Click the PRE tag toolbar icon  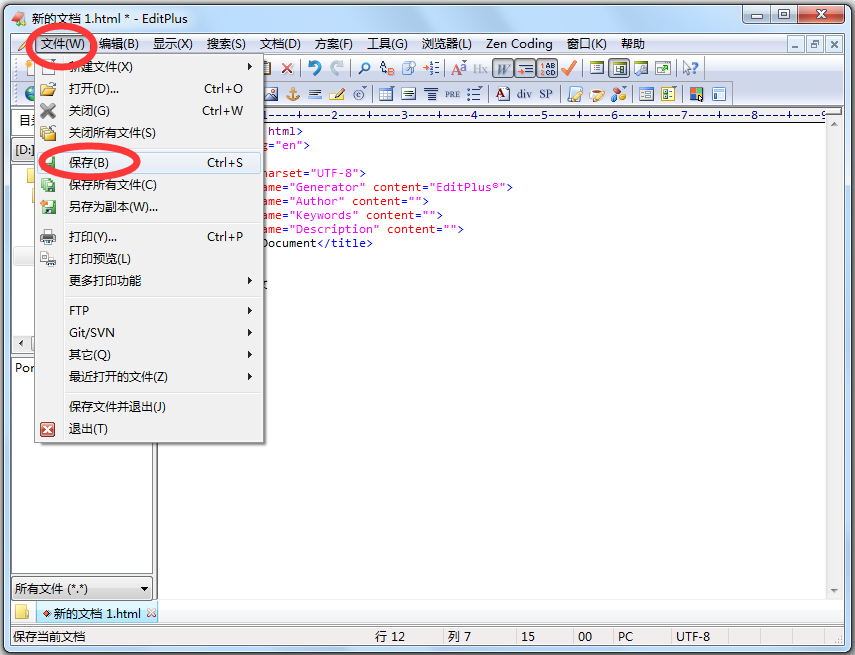click(x=454, y=93)
